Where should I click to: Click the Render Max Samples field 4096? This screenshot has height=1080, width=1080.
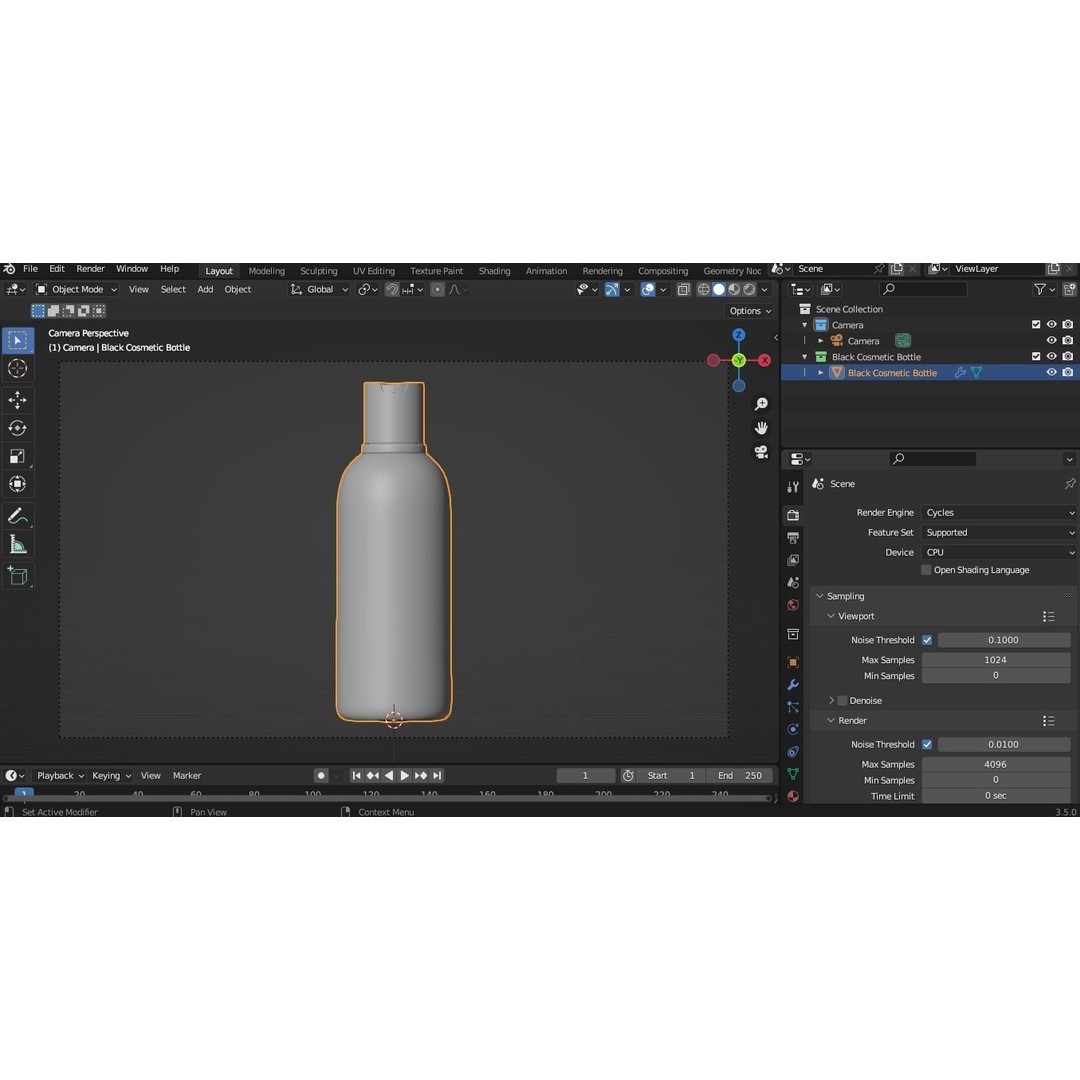996,765
